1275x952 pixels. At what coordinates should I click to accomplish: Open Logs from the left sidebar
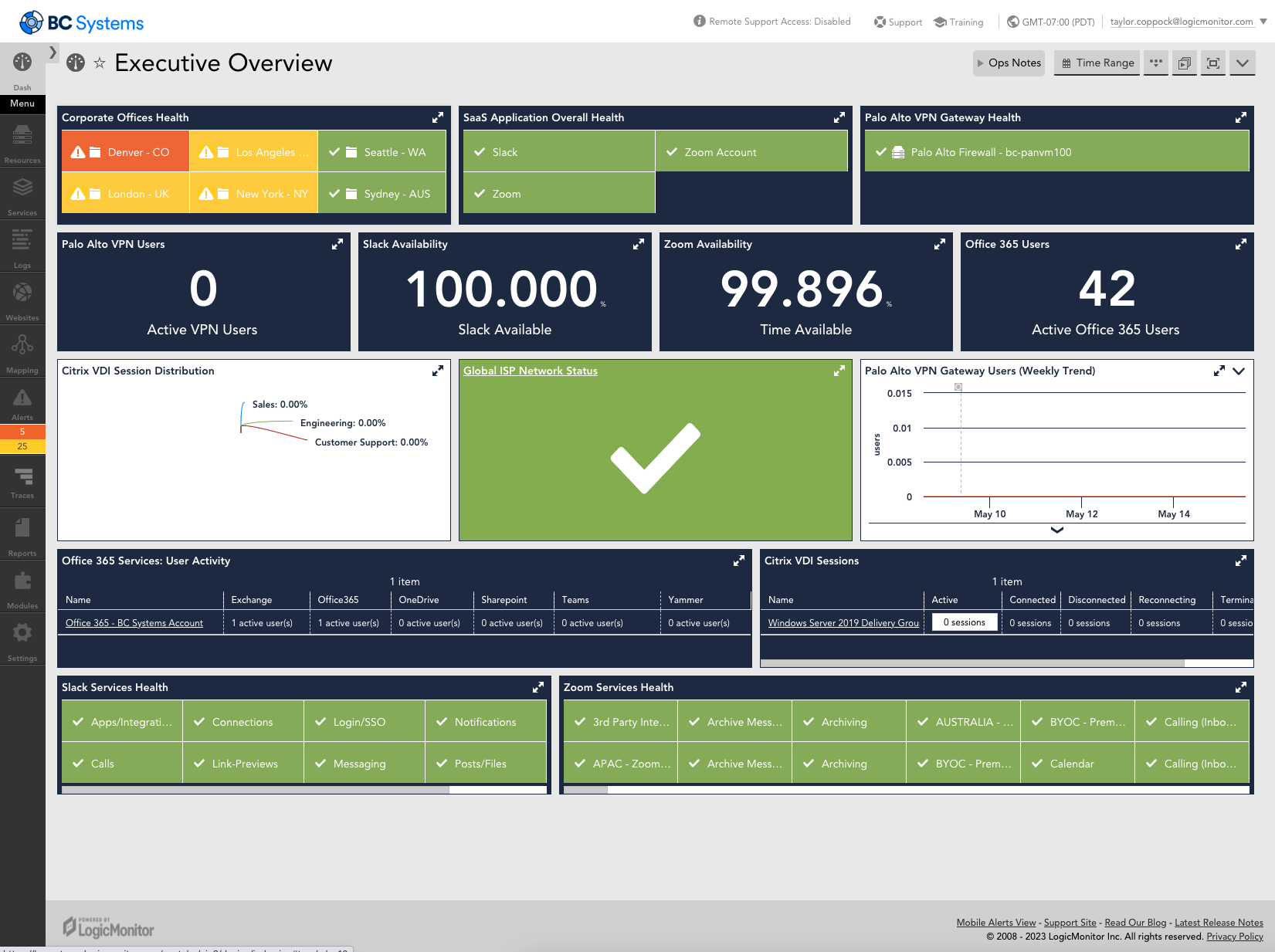click(22, 248)
